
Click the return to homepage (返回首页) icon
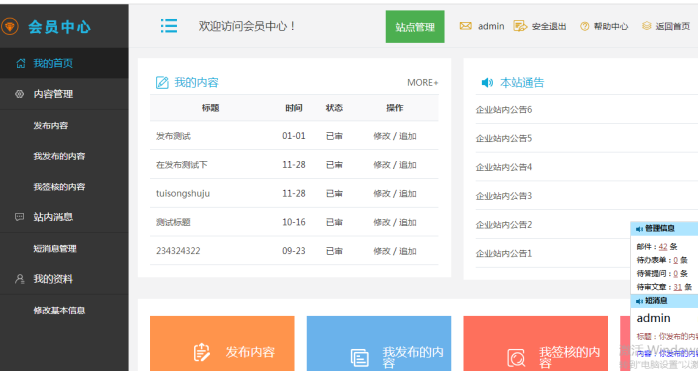click(646, 26)
